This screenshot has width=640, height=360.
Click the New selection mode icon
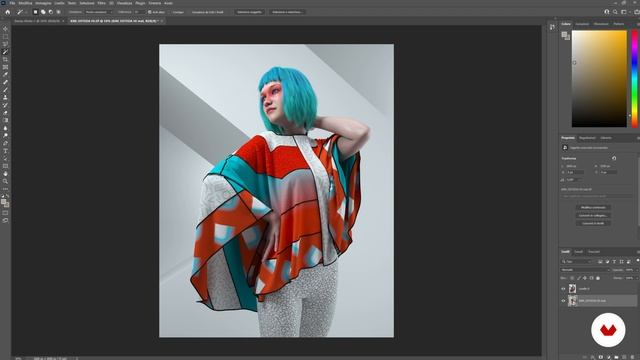pos(36,12)
